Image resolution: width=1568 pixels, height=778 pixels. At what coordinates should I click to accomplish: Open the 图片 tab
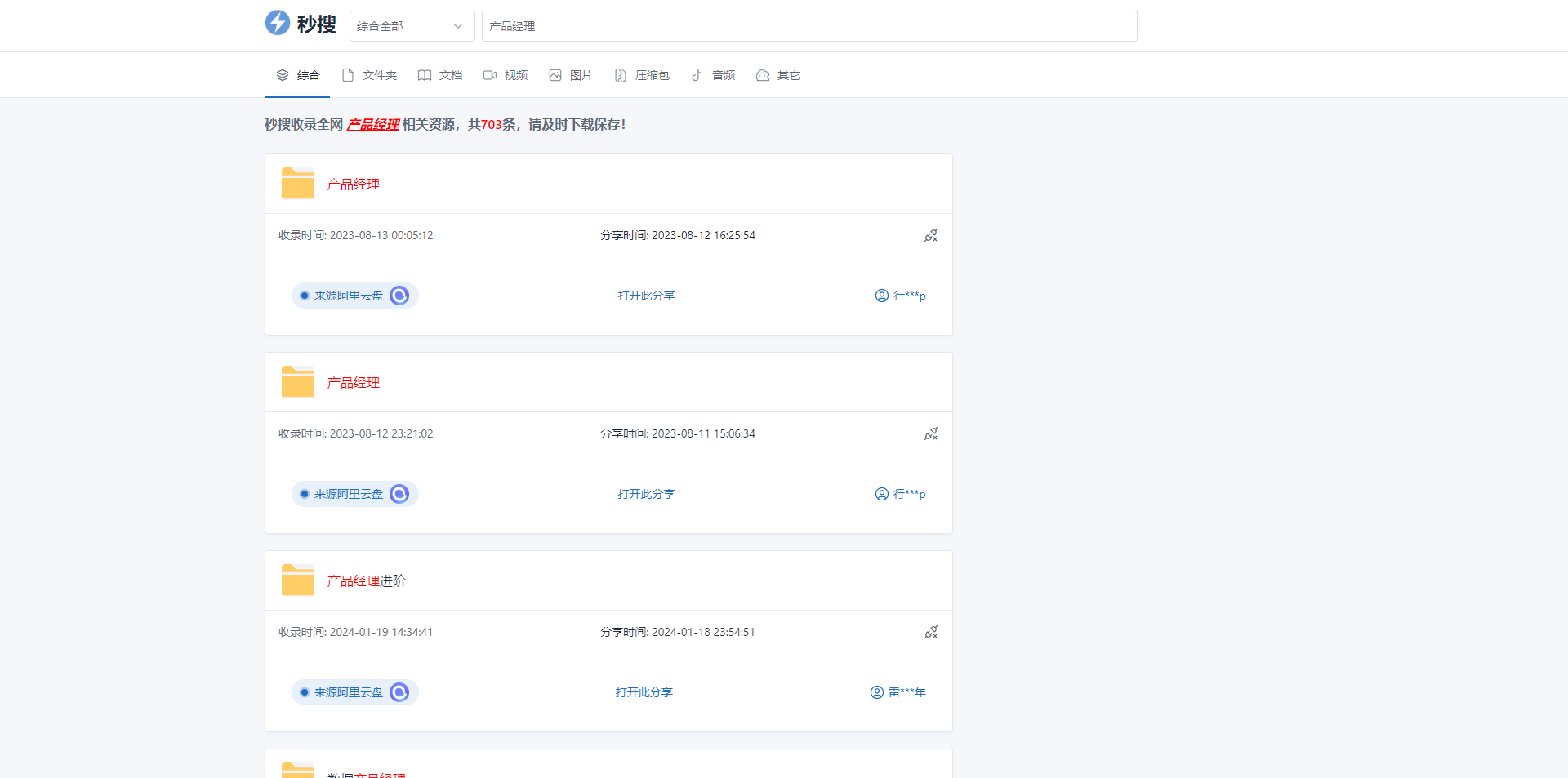click(571, 75)
